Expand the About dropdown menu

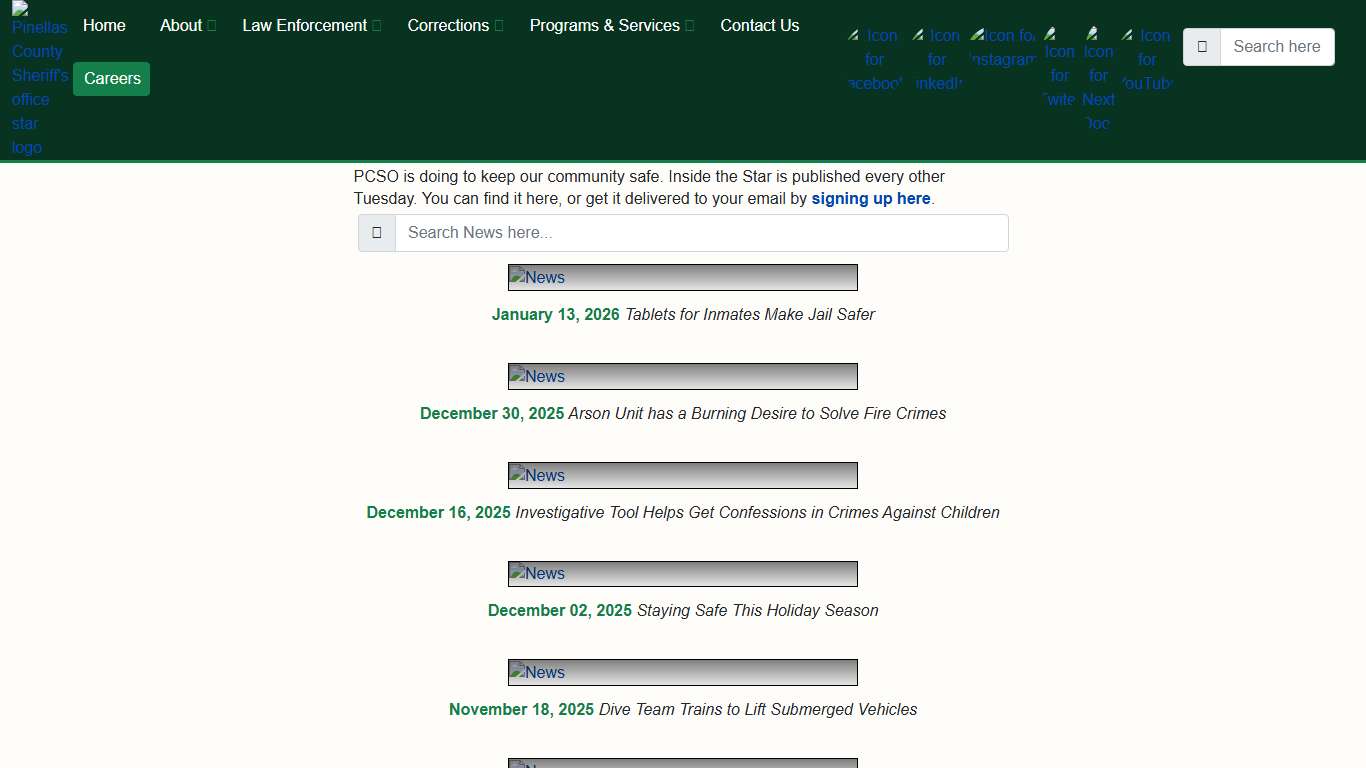click(187, 26)
